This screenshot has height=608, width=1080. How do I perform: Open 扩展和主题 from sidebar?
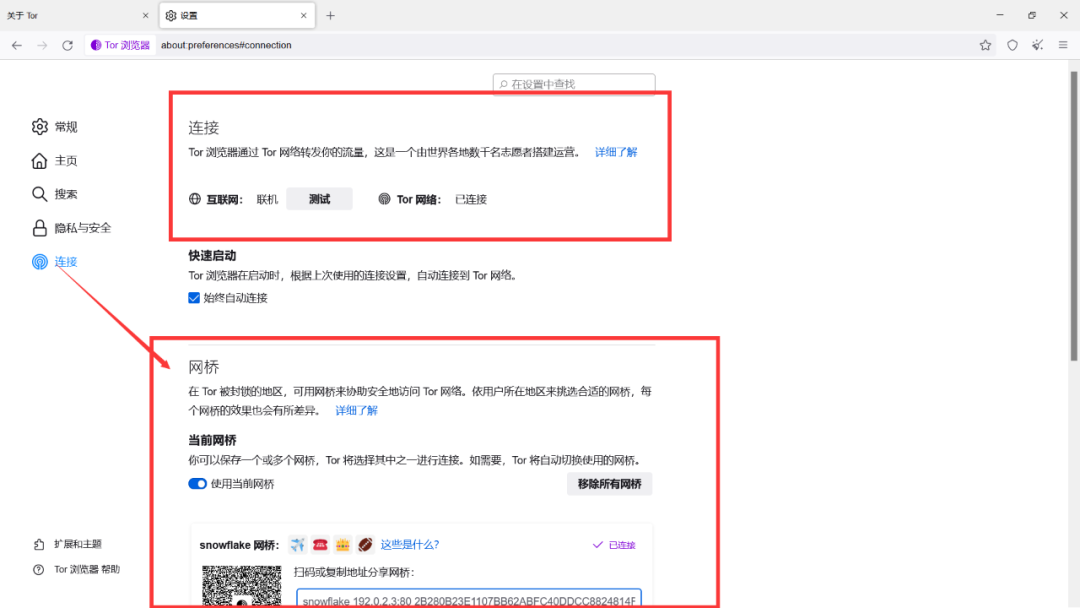coord(68,544)
